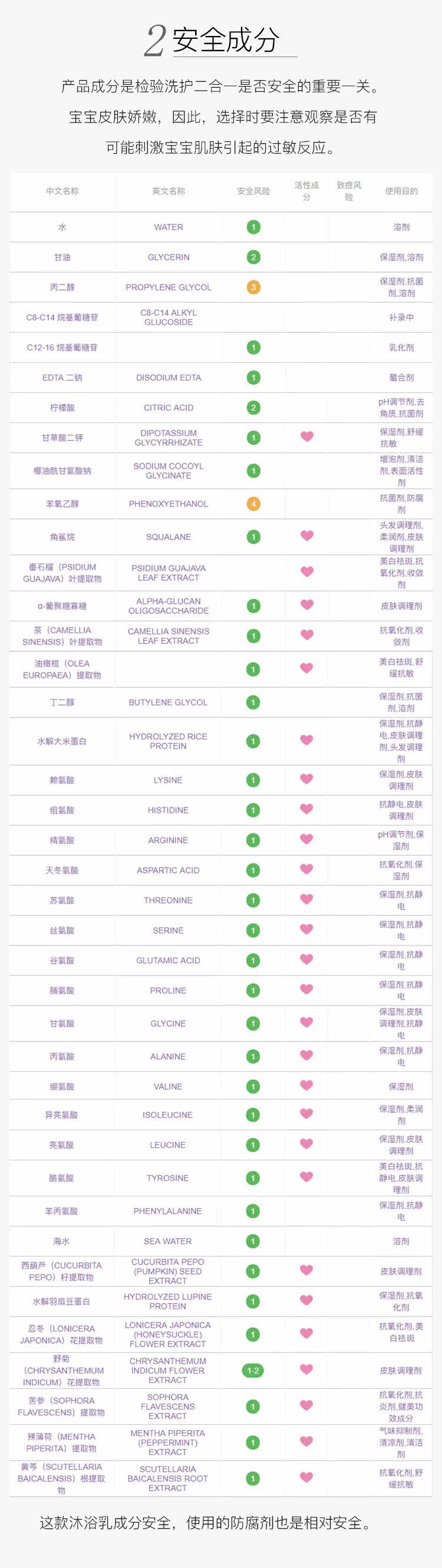This screenshot has height=1568, width=442.
Task: Click the pink heart in the Squalane row
Action: [x=307, y=535]
